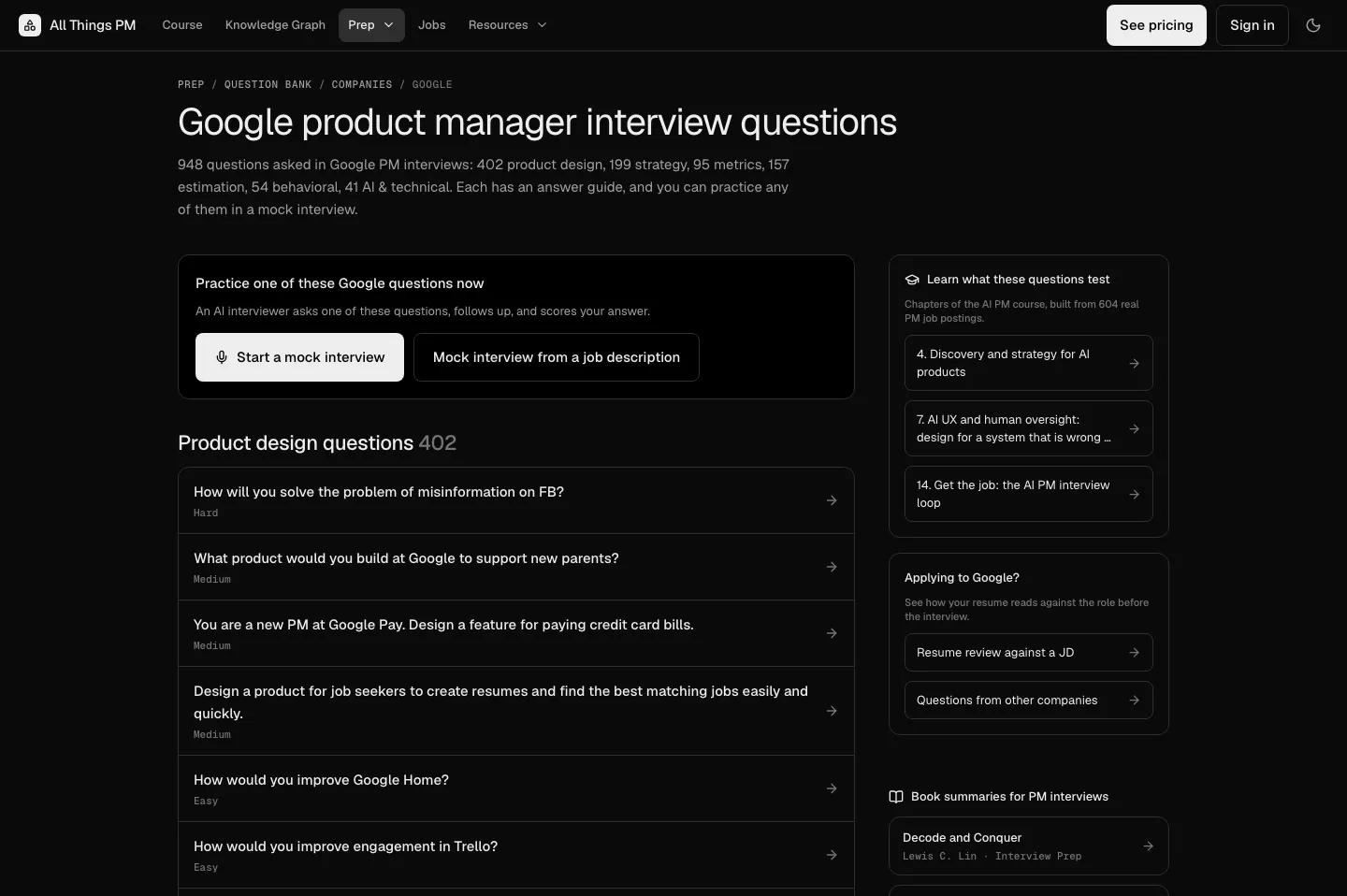The height and width of the screenshot is (896, 1347).
Task: Click the 'Product design questions' heading
Action: click(317, 443)
